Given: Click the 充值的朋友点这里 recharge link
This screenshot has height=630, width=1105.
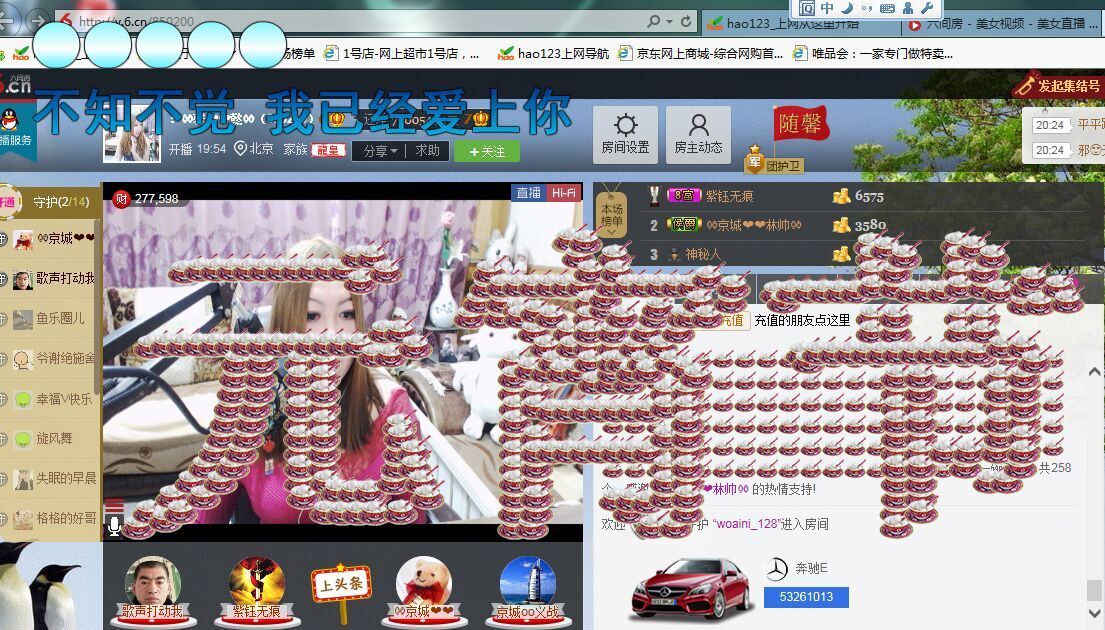Looking at the screenshot, I should [x=803, y=320].
